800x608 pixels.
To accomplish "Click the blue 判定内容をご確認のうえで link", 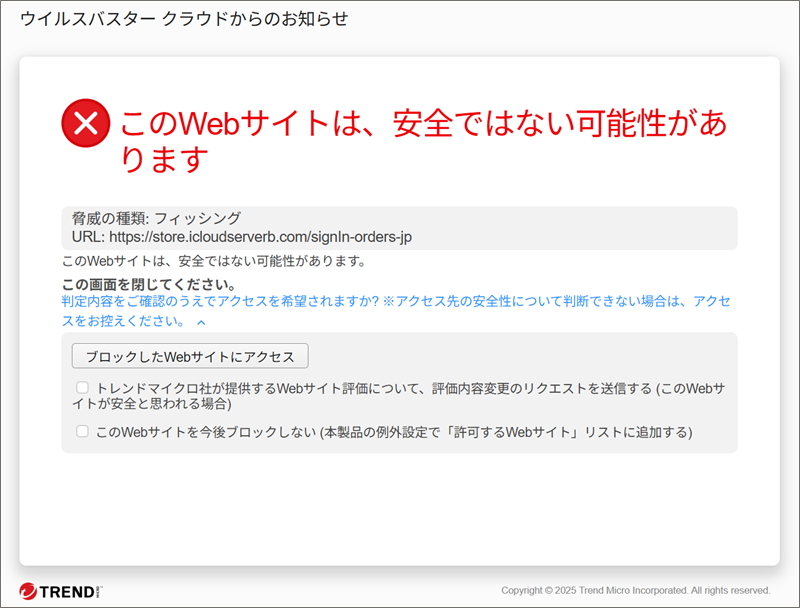I will [396, 311].
